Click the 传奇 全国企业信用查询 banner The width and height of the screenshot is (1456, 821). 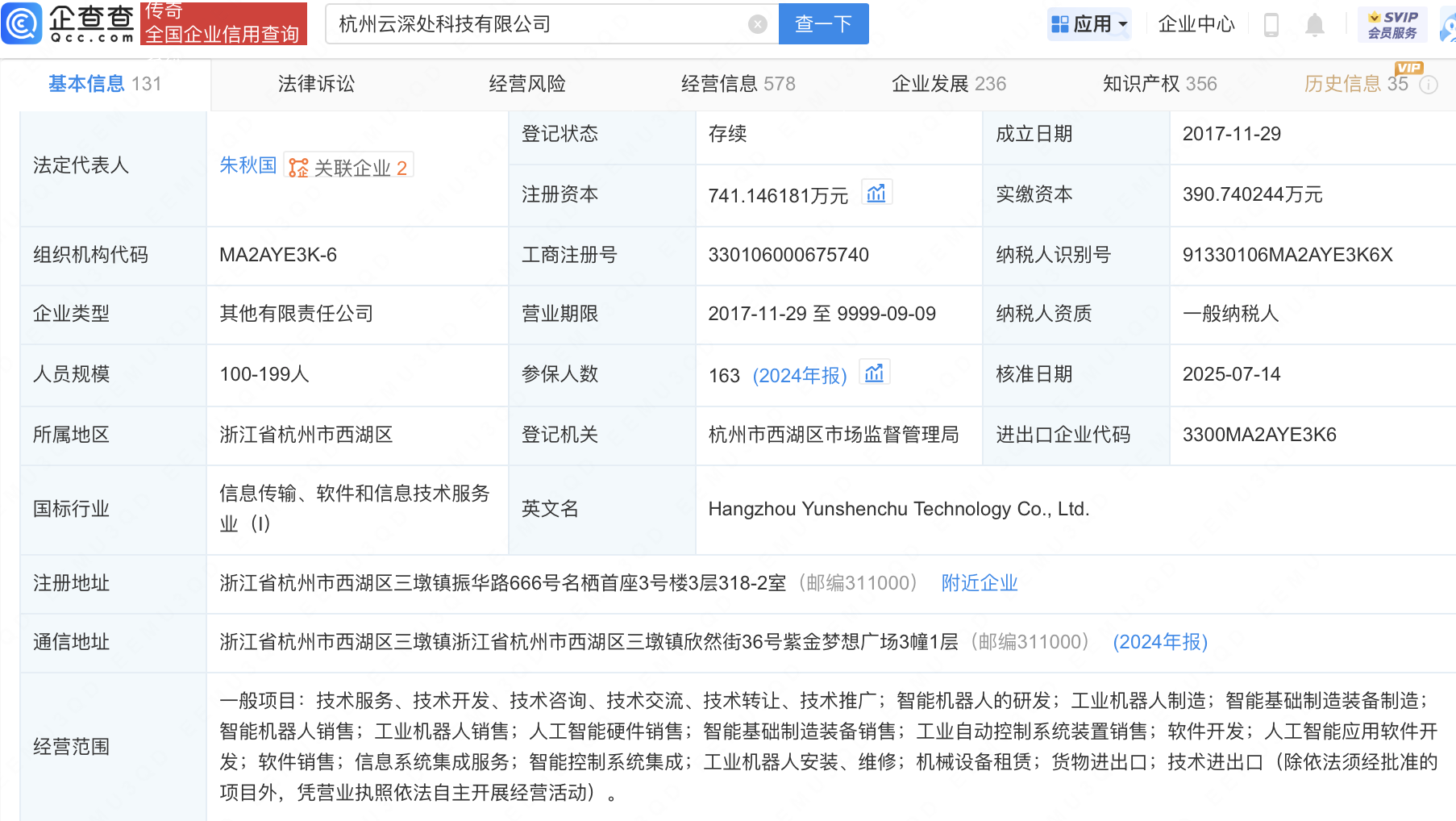(223, 23)
